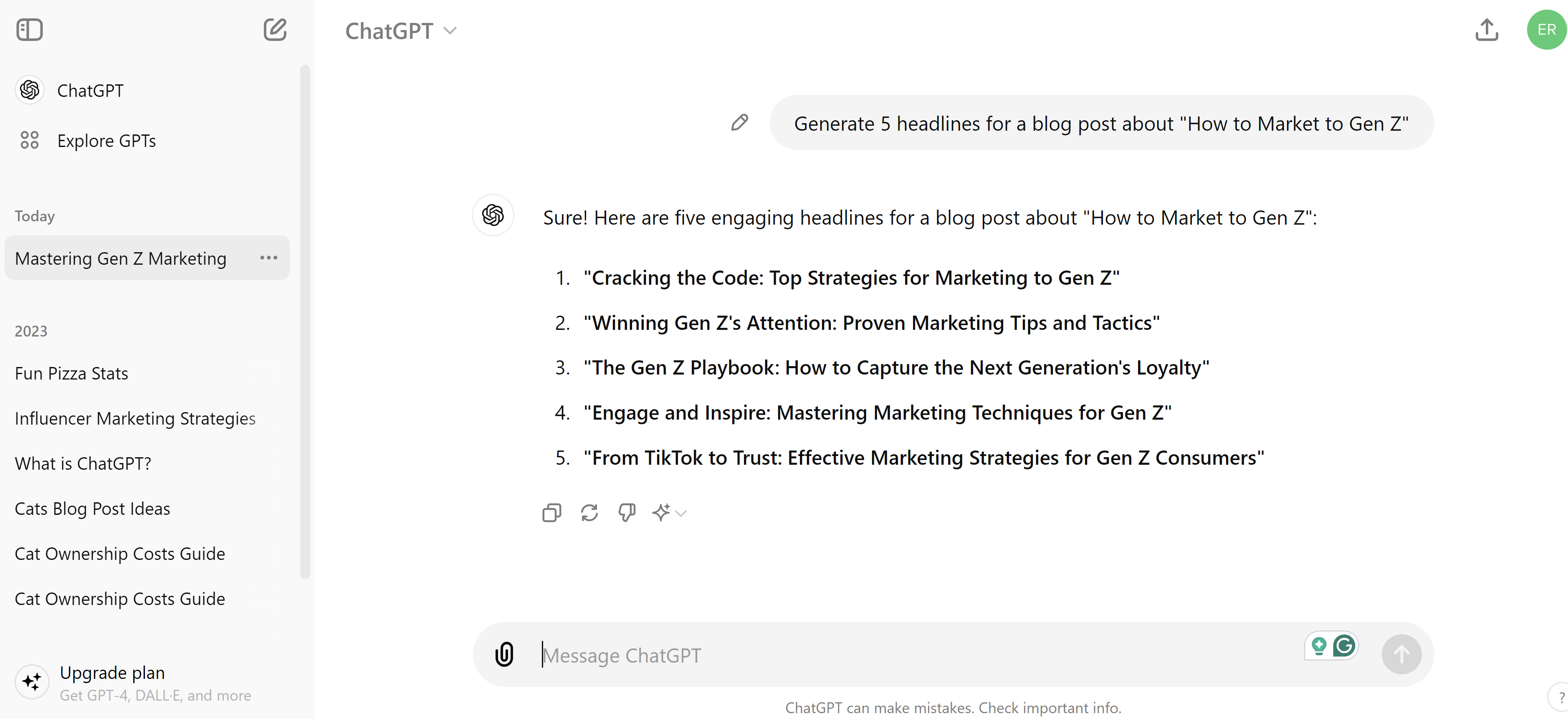Open the Fun Pizza Stats conversation

pyautogui.click(x=71, y=373)
